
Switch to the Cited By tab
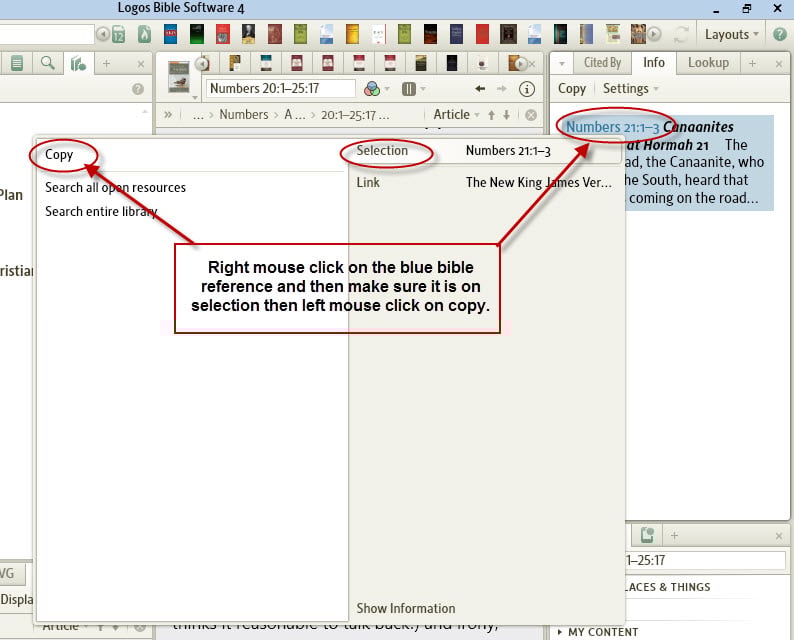[602, 63]
